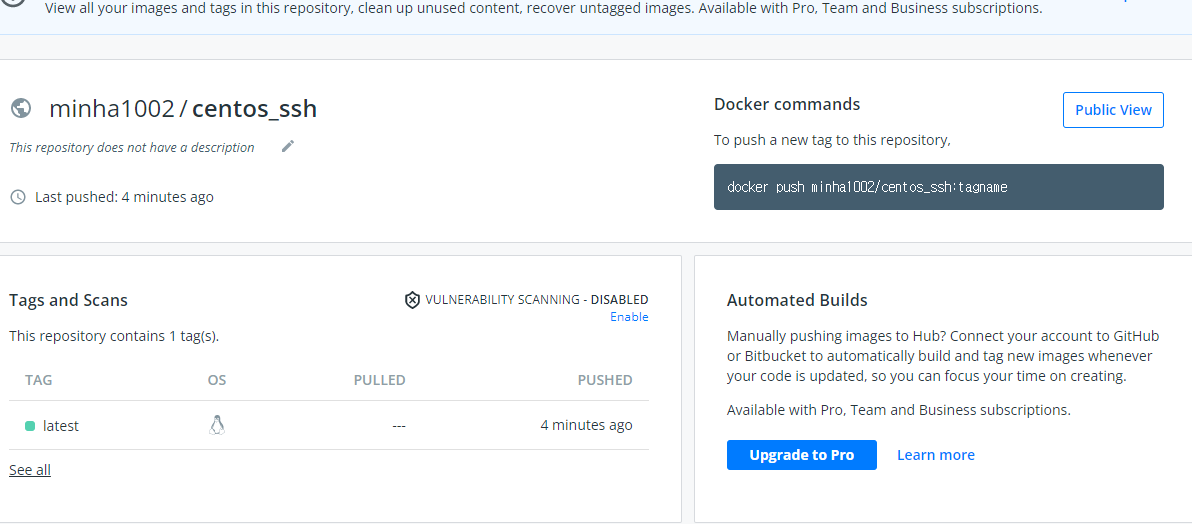Click 'This repository does not have a description'
The height and width of the screenshot is (524, 1192).
point(132,148)
